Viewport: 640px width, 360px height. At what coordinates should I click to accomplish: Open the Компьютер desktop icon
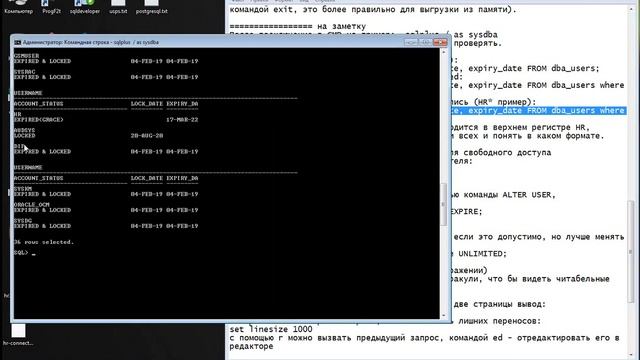pos(18,7)
